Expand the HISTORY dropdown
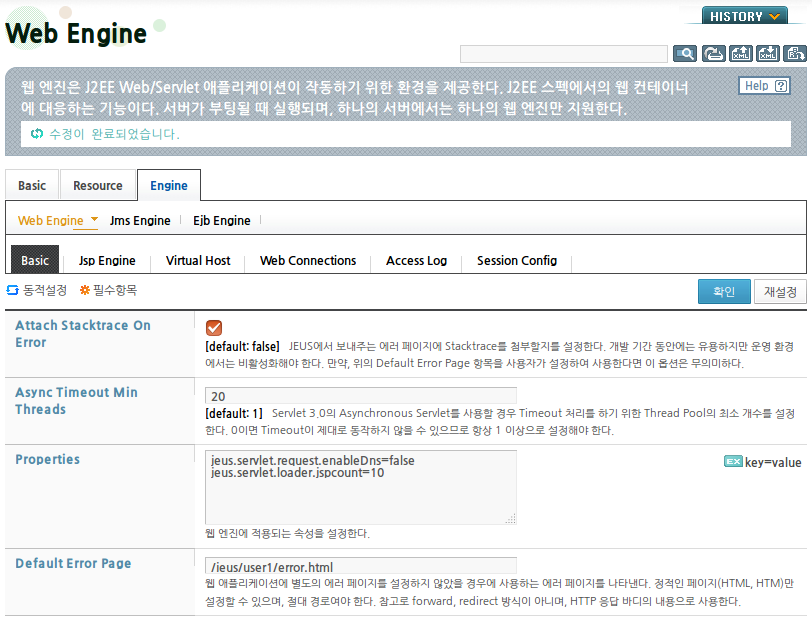This screenshot has height=621, width=812. tap(745, 16)
